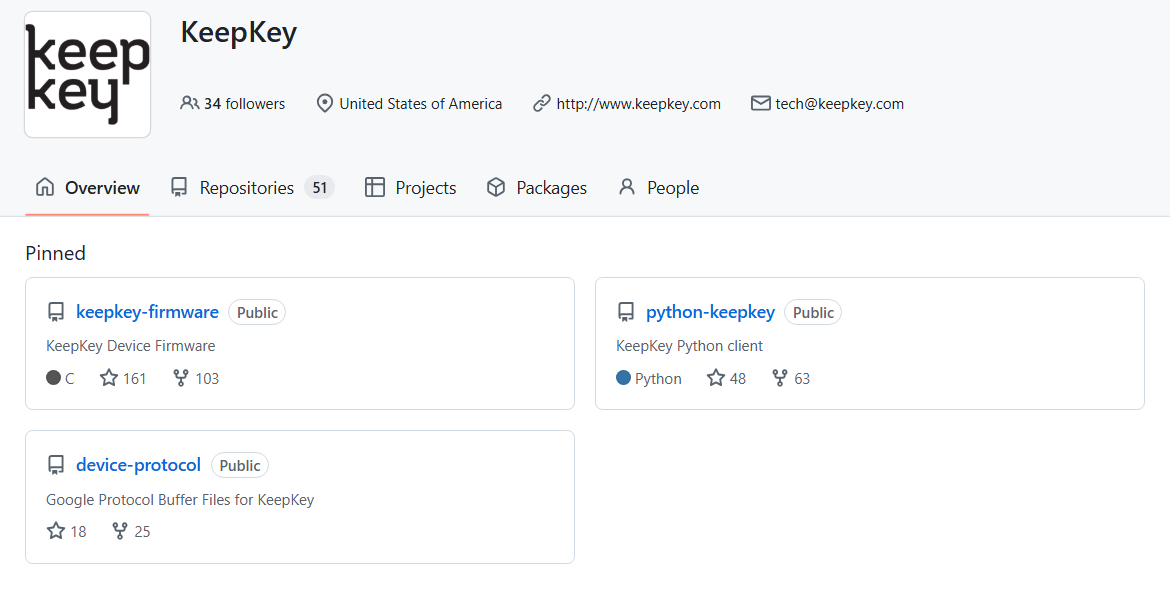Image resolution: width=1170 pixels, height=594 pixels.
Task: Open the device-protocol repository
Action: pos(138,465)
